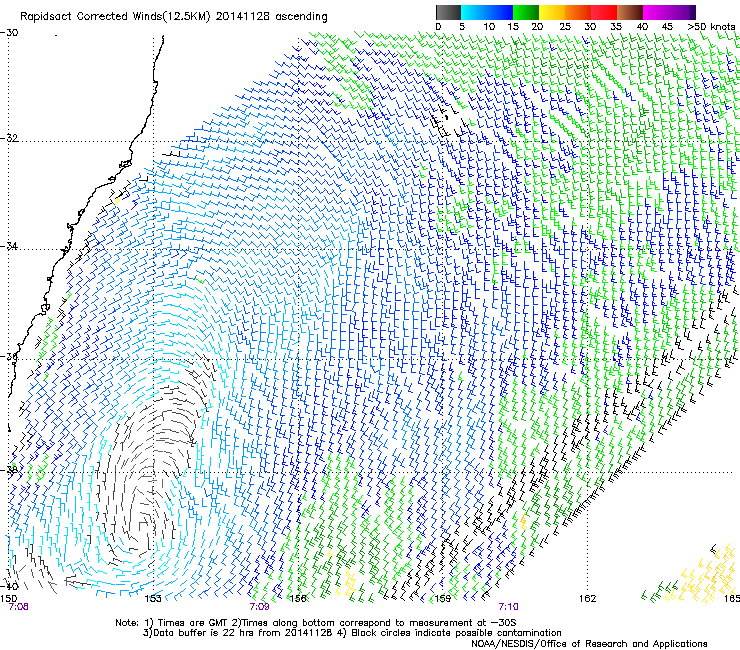Click latitude label '-32'
This screenshot has width=740, height=650.
click(x=9, y=138)
